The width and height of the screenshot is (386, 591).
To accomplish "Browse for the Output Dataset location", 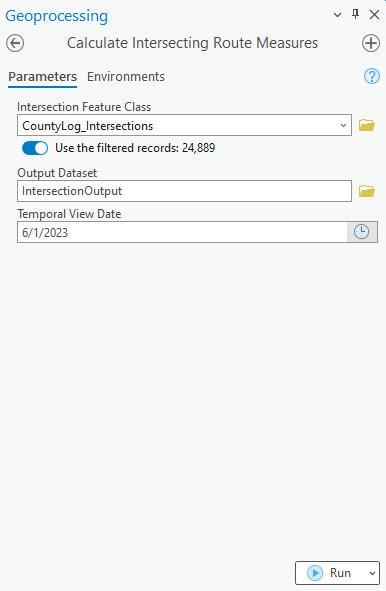I will [x=366, y=191].
